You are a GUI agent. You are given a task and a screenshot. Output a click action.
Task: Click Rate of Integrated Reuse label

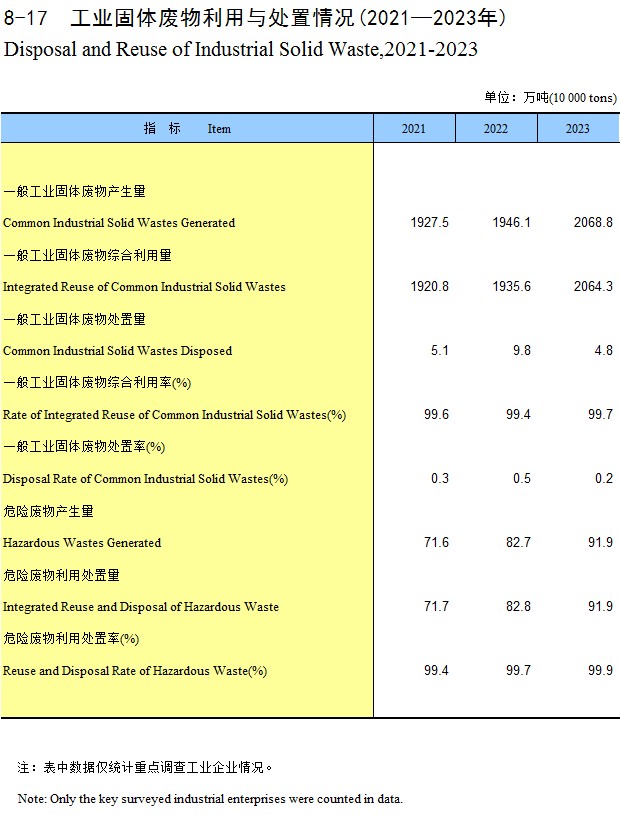pyautogui.click(x=174, y=415)
